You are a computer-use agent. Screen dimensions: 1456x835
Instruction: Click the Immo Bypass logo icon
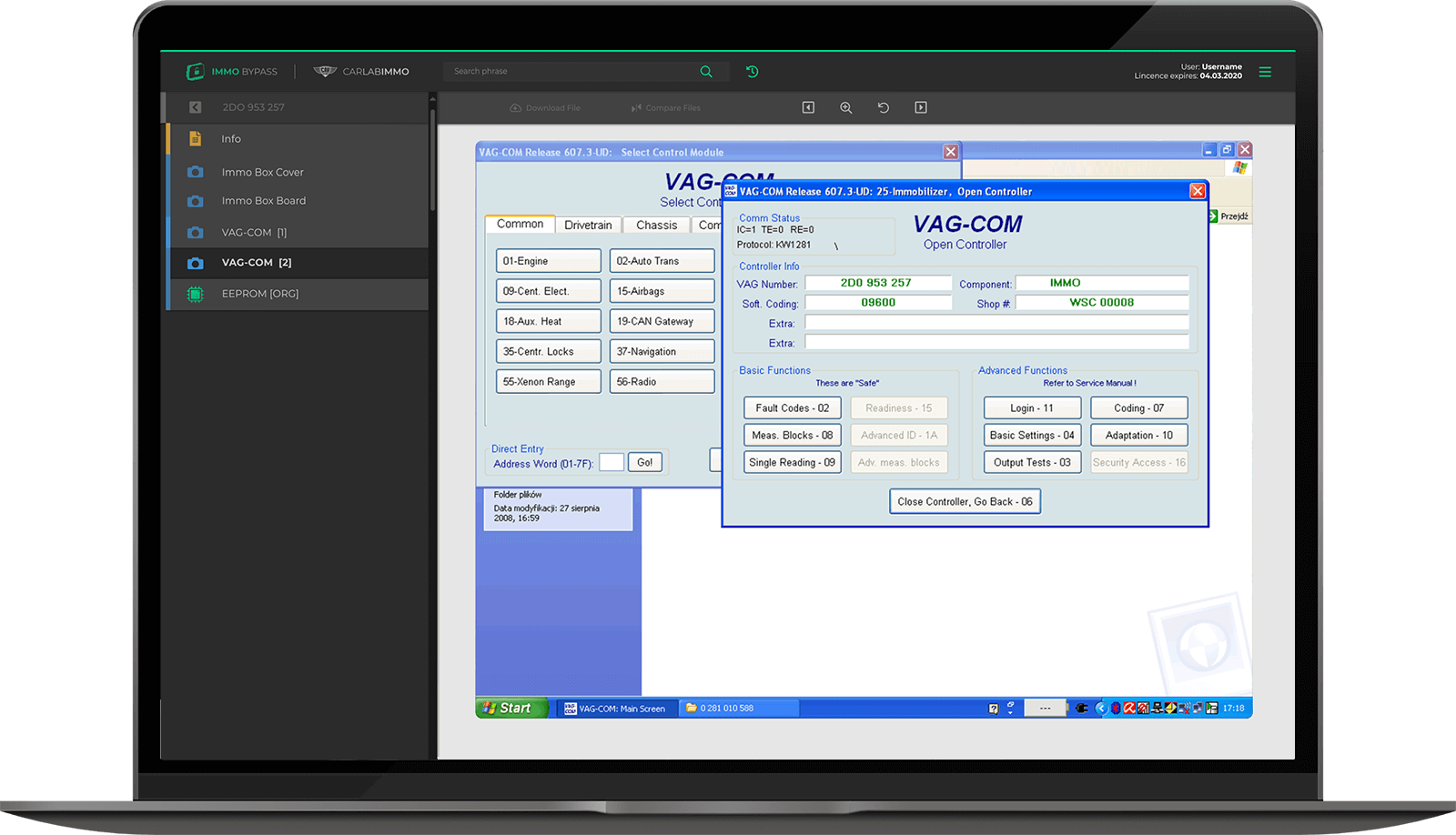[x=196, y=71]
